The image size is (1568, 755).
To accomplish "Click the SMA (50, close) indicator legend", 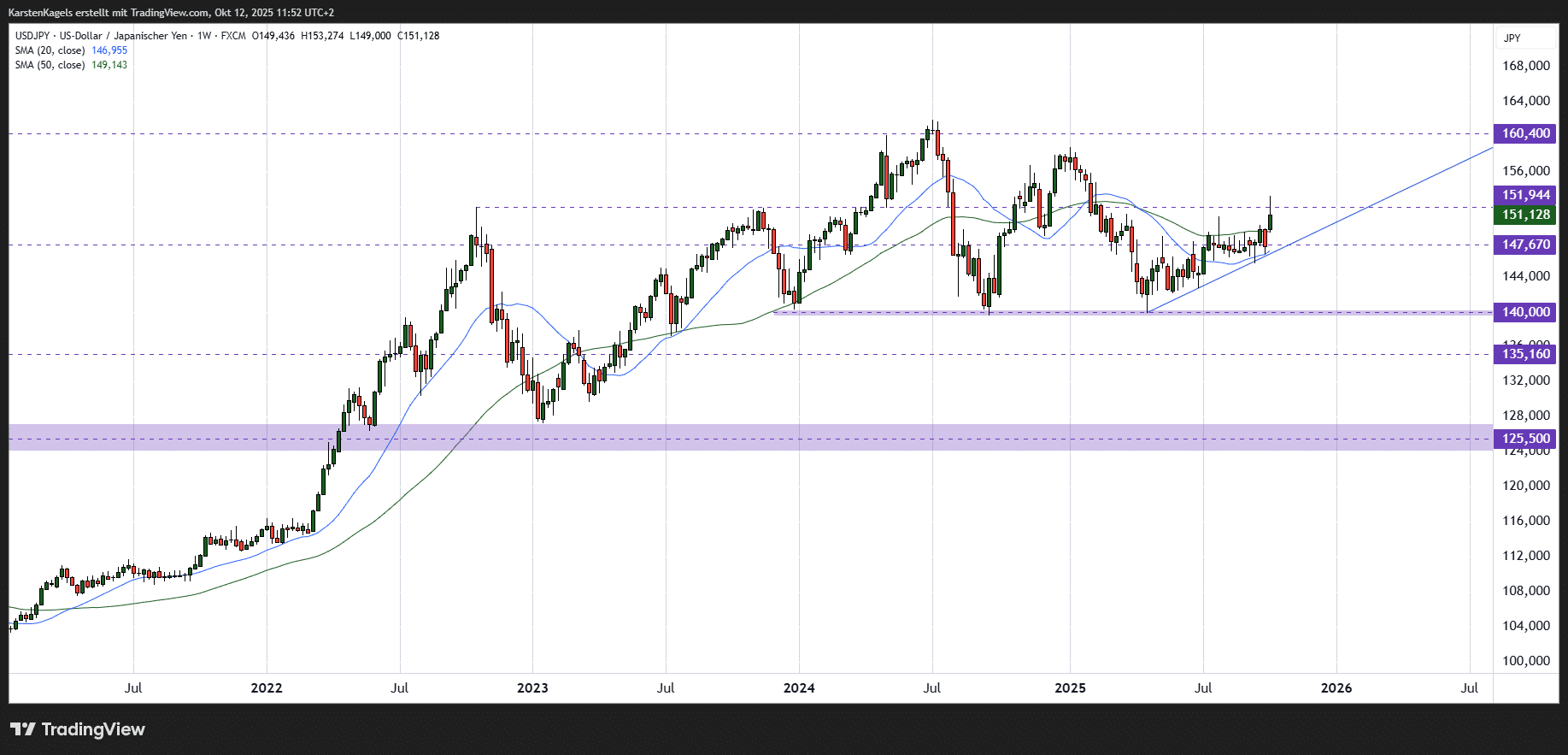I will pos(50,65).
